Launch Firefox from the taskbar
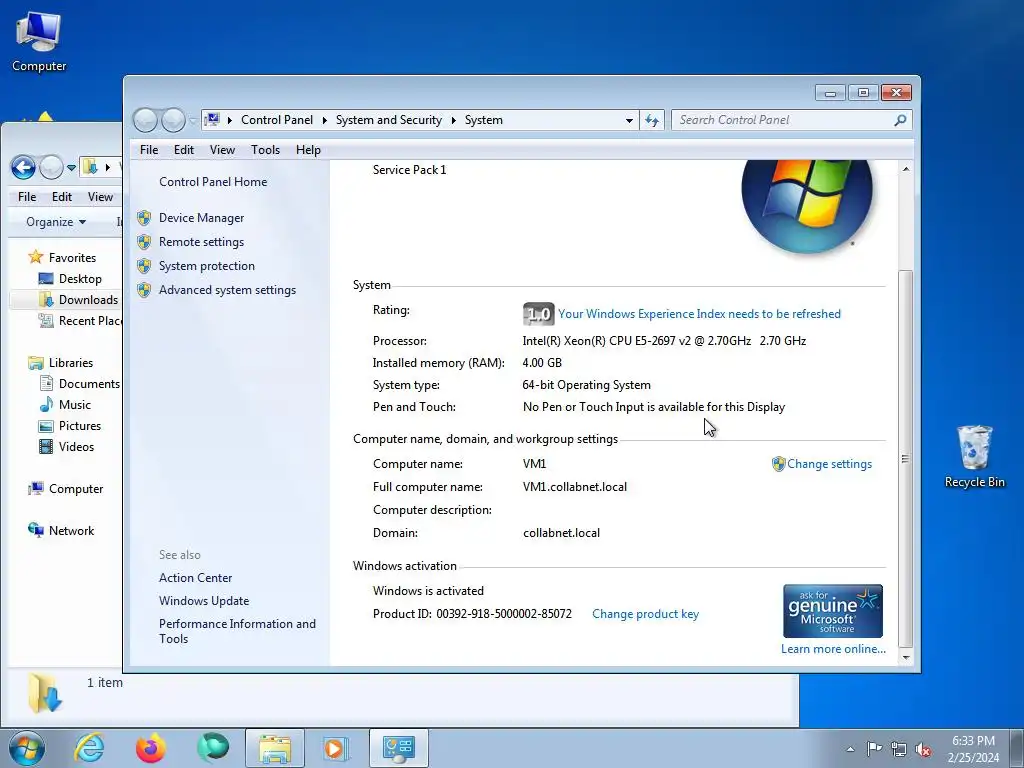Screen dimensions: 1024x768 pyautogui.click(x=151, y=748)
